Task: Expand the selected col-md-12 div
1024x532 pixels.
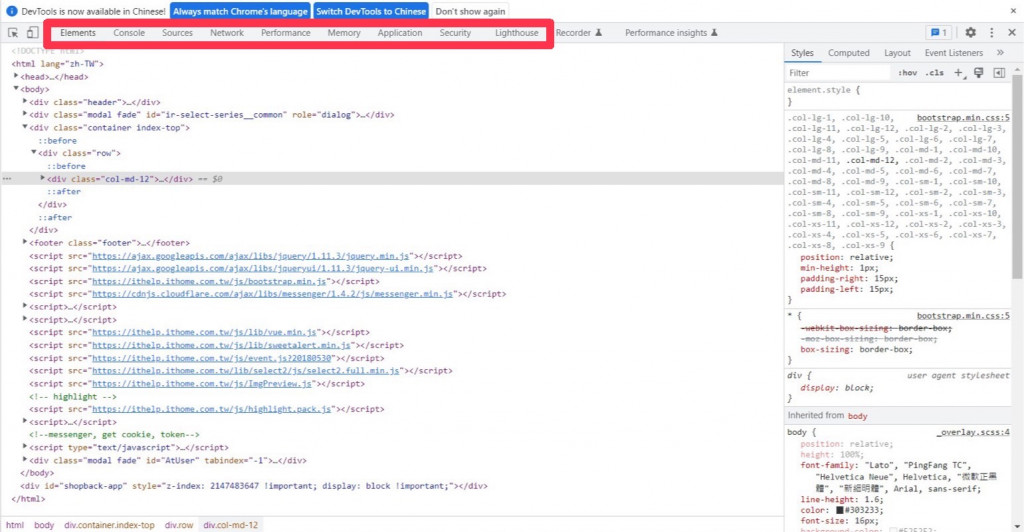Action: pyautogui.click(x=42, y=178)
